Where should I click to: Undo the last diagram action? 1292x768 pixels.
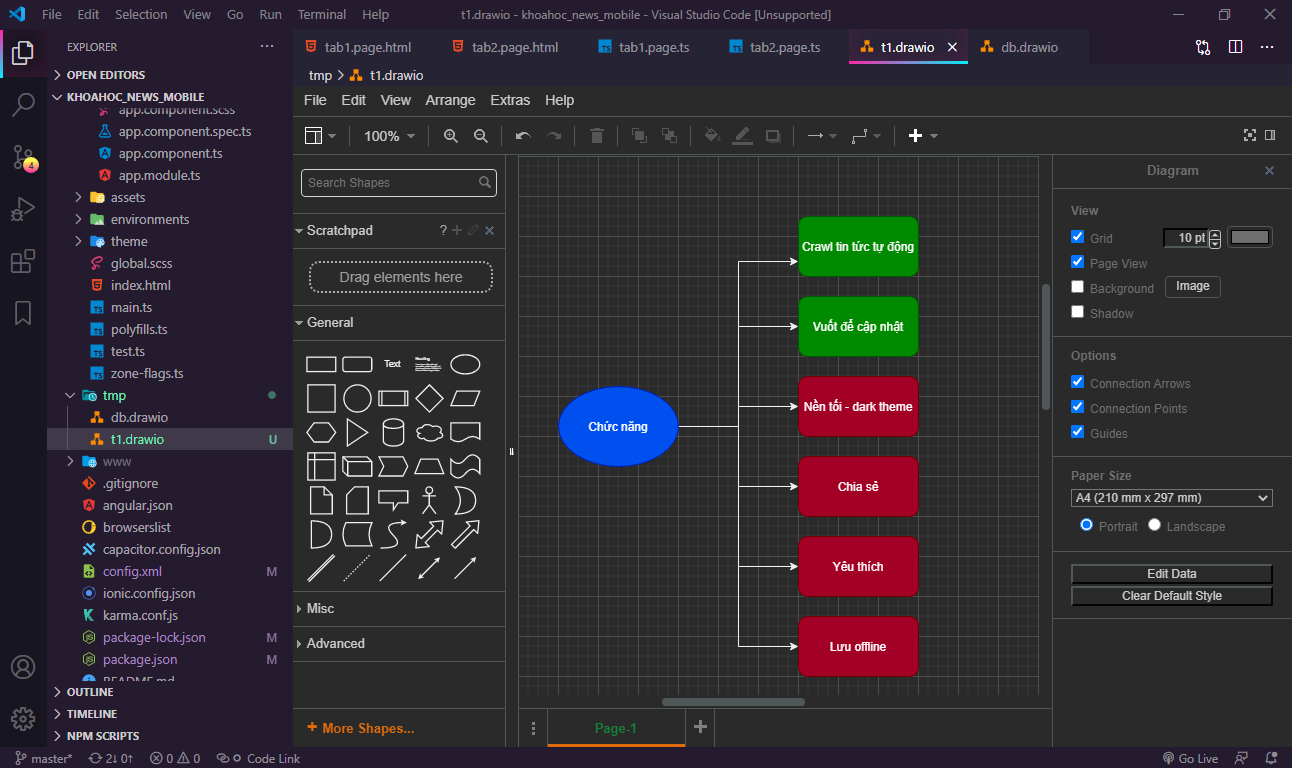[x=523, y=136]
